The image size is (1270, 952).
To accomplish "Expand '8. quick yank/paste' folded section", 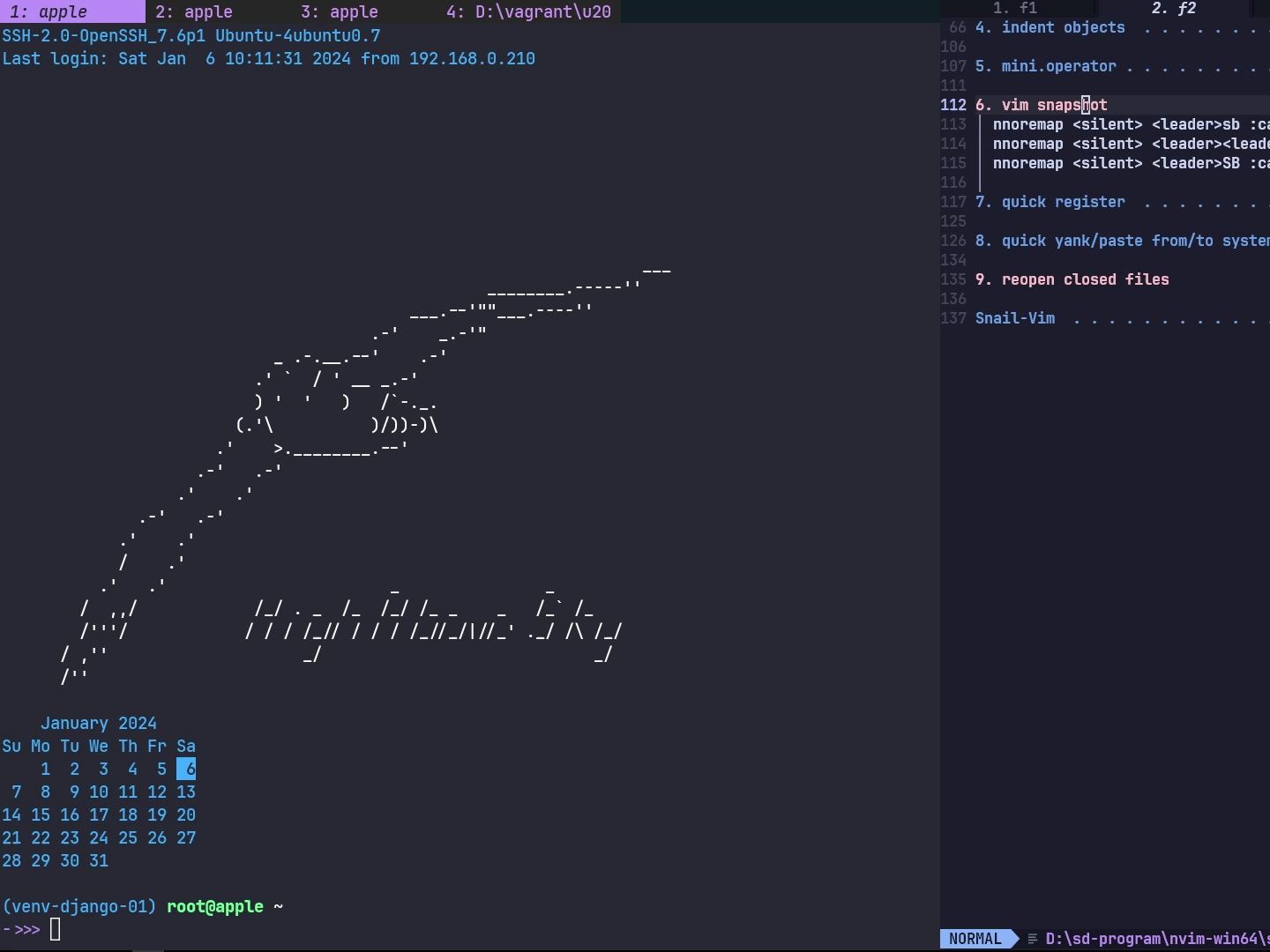I will pyautogui.click(x=1122, y=241).
